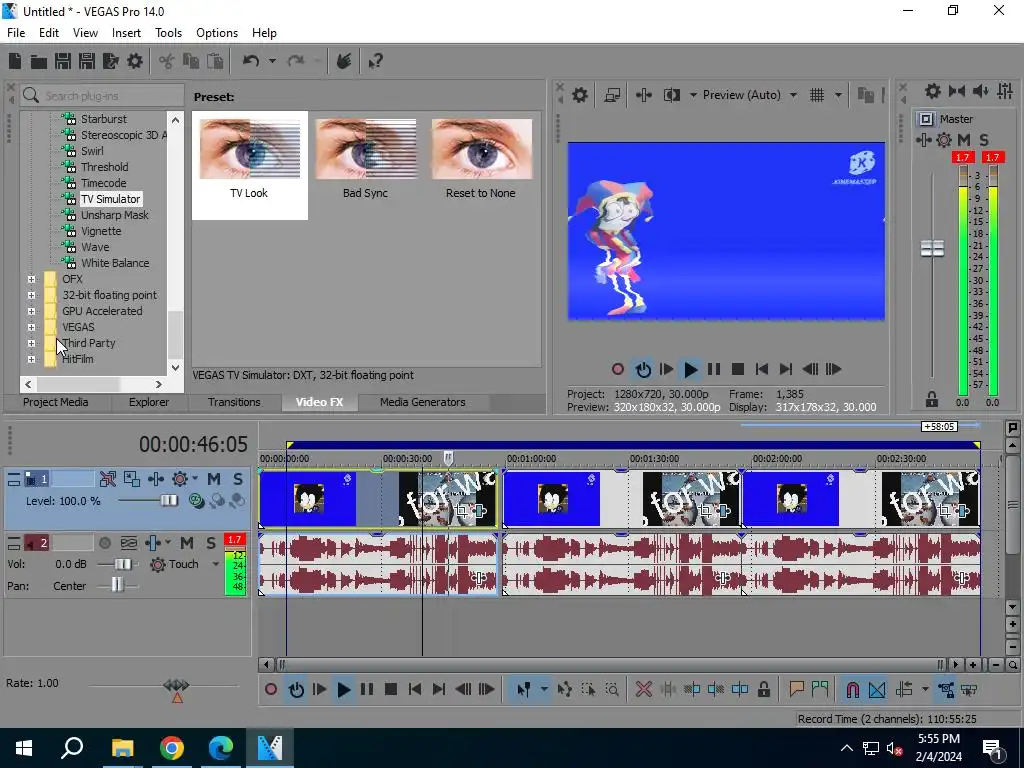
Task: Click Go to End in preview transport
Action: point(786,370)
